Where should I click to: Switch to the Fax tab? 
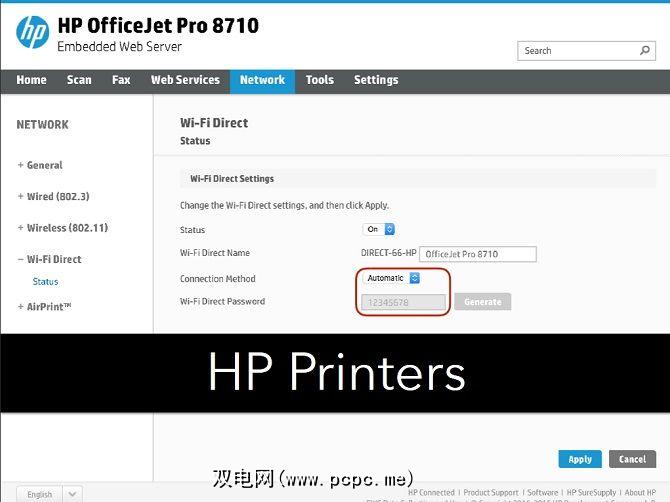click(x=121, y=80)
